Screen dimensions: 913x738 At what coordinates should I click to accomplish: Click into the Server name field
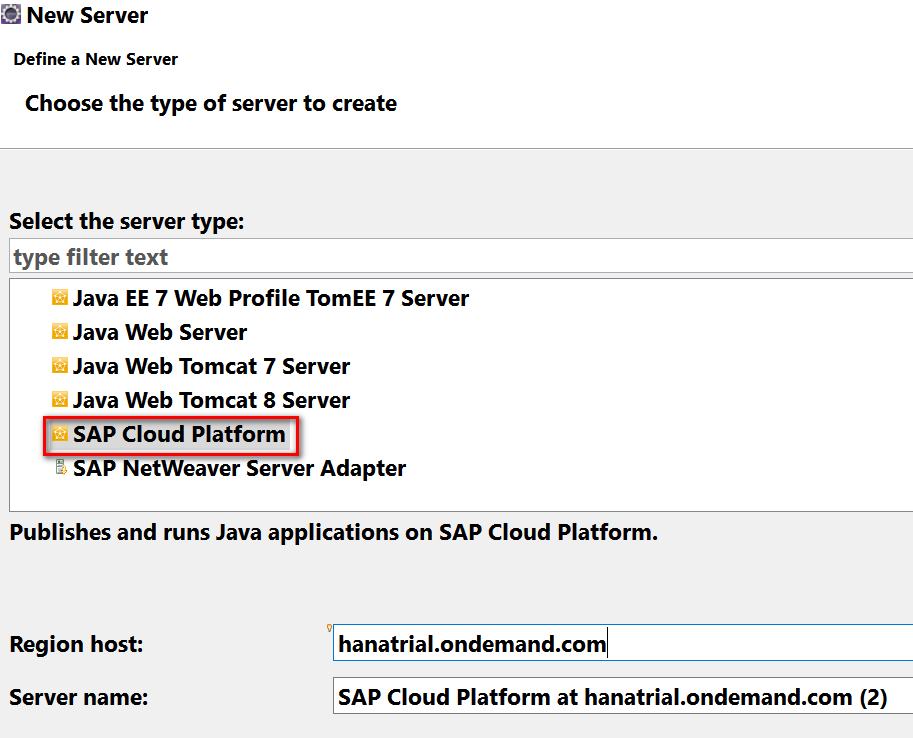pos(623,695)
